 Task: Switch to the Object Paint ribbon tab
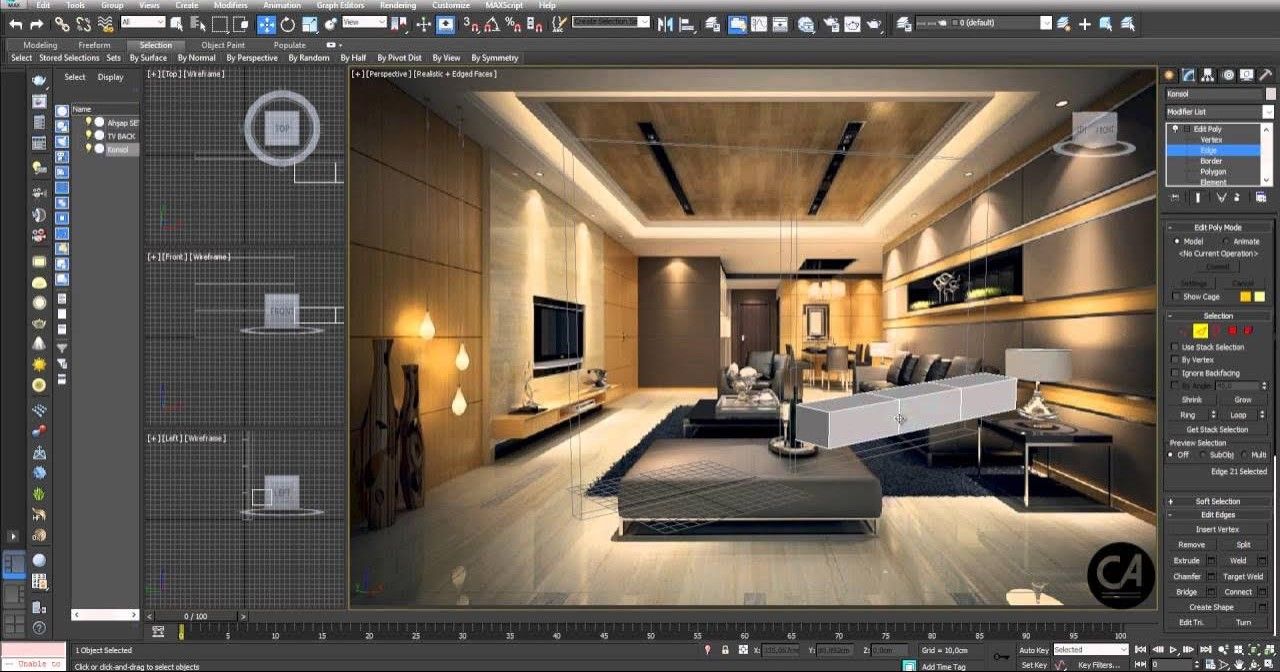222,45
